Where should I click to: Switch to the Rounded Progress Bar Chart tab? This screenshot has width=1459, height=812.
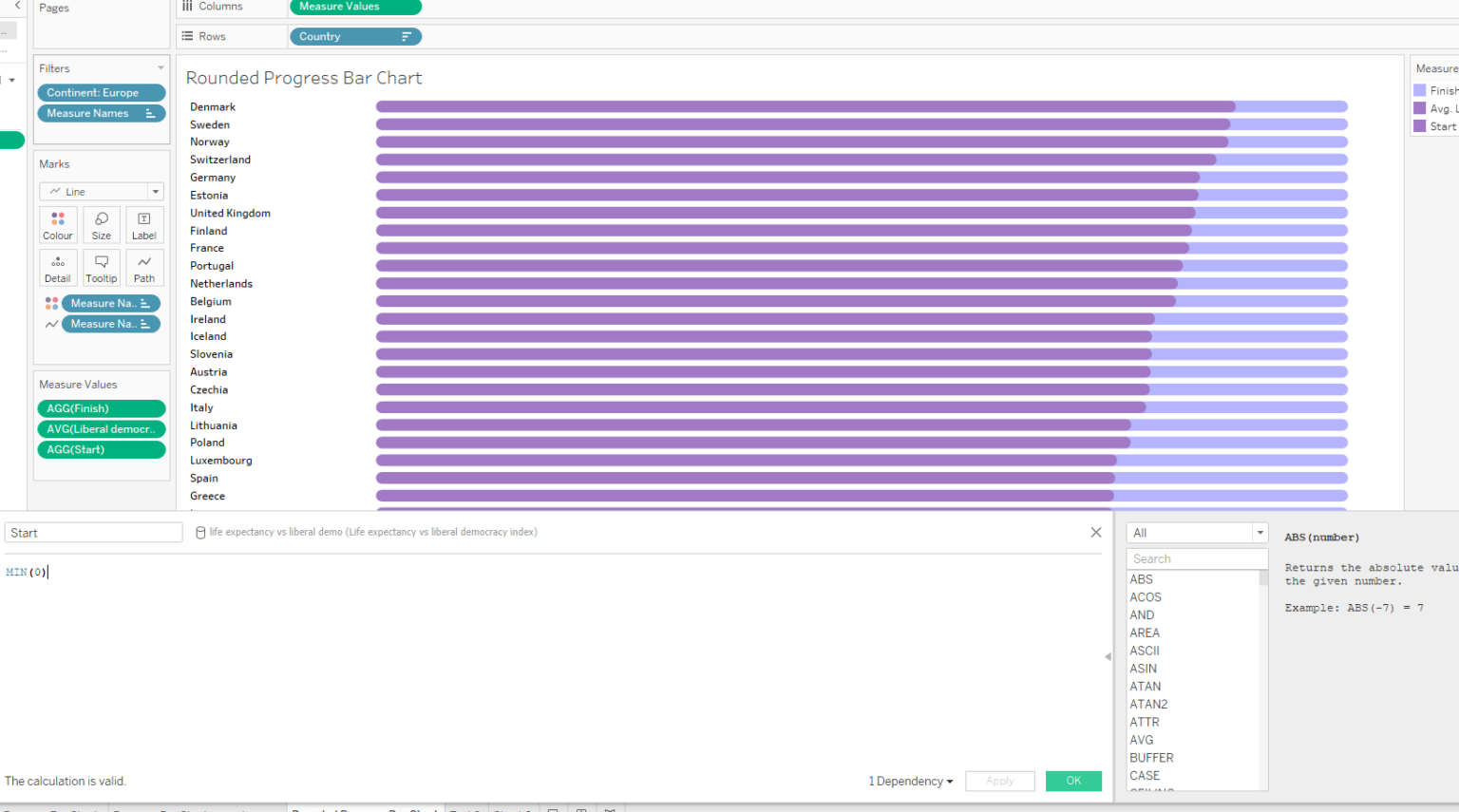click(x=364, y=807)
